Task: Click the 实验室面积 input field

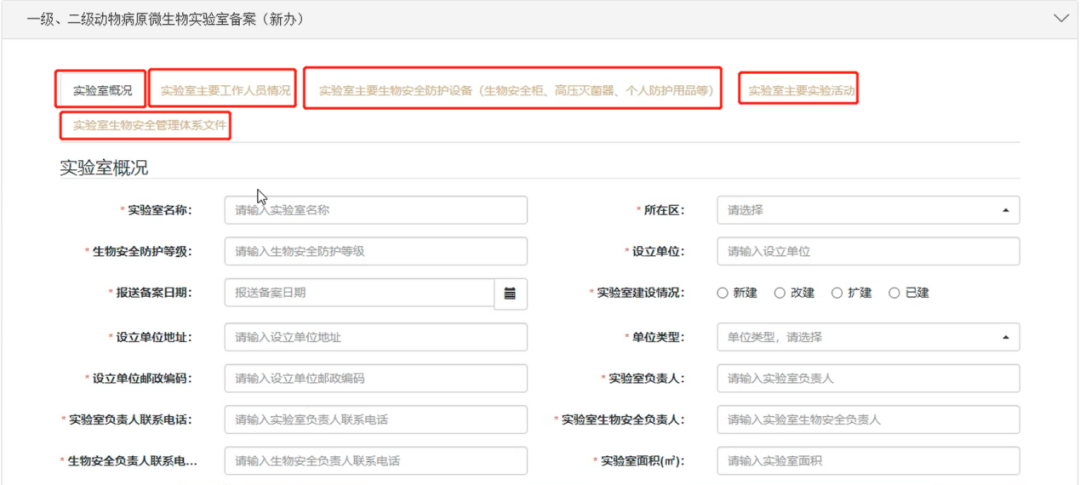Action: click(867, 461)
